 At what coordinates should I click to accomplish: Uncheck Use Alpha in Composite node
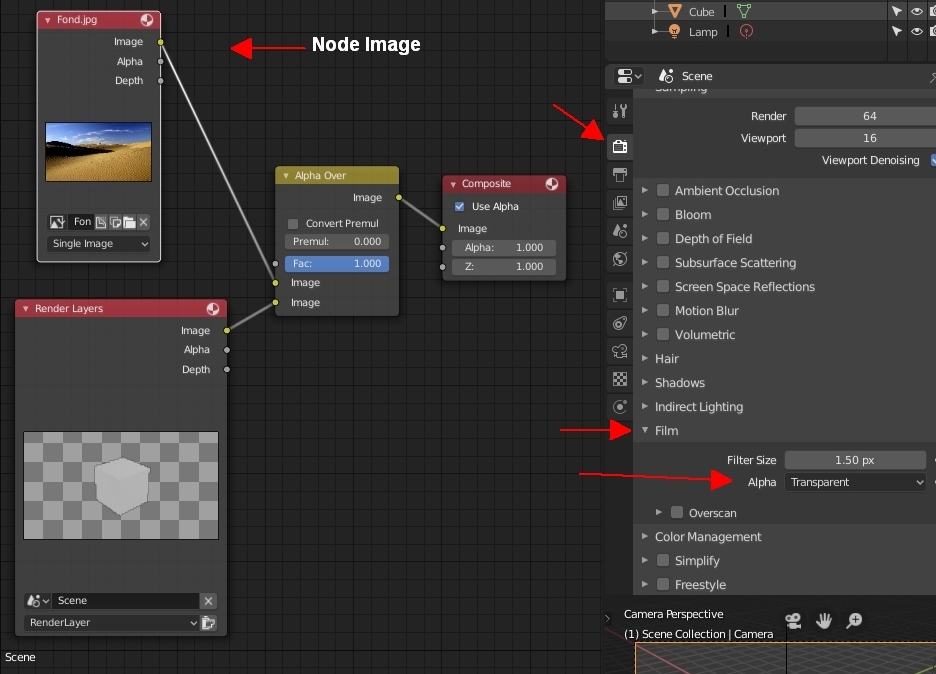460,207
